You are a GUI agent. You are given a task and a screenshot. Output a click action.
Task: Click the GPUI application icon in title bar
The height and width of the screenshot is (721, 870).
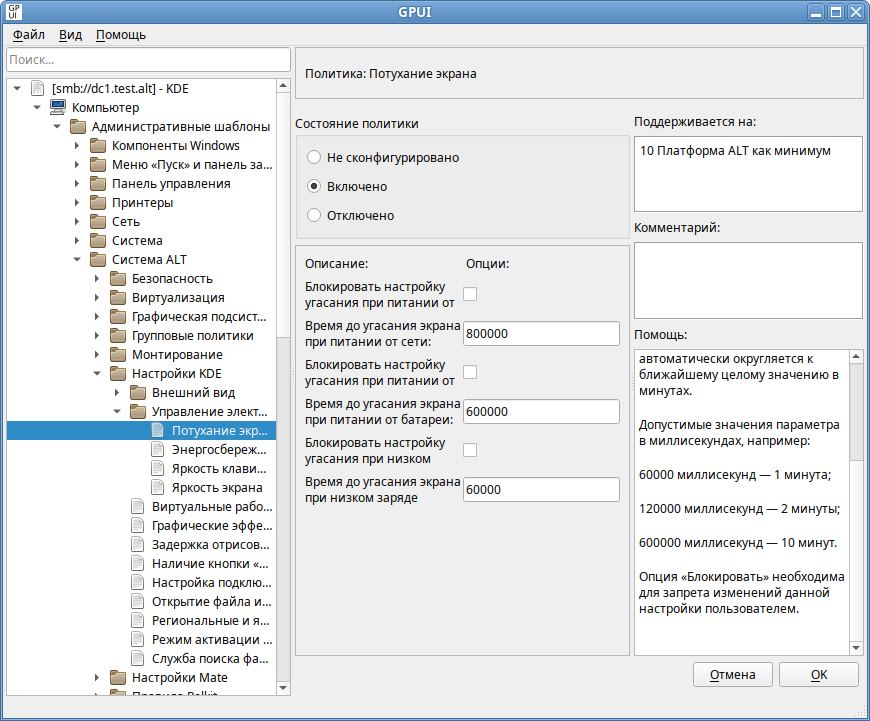pos(13,12)
